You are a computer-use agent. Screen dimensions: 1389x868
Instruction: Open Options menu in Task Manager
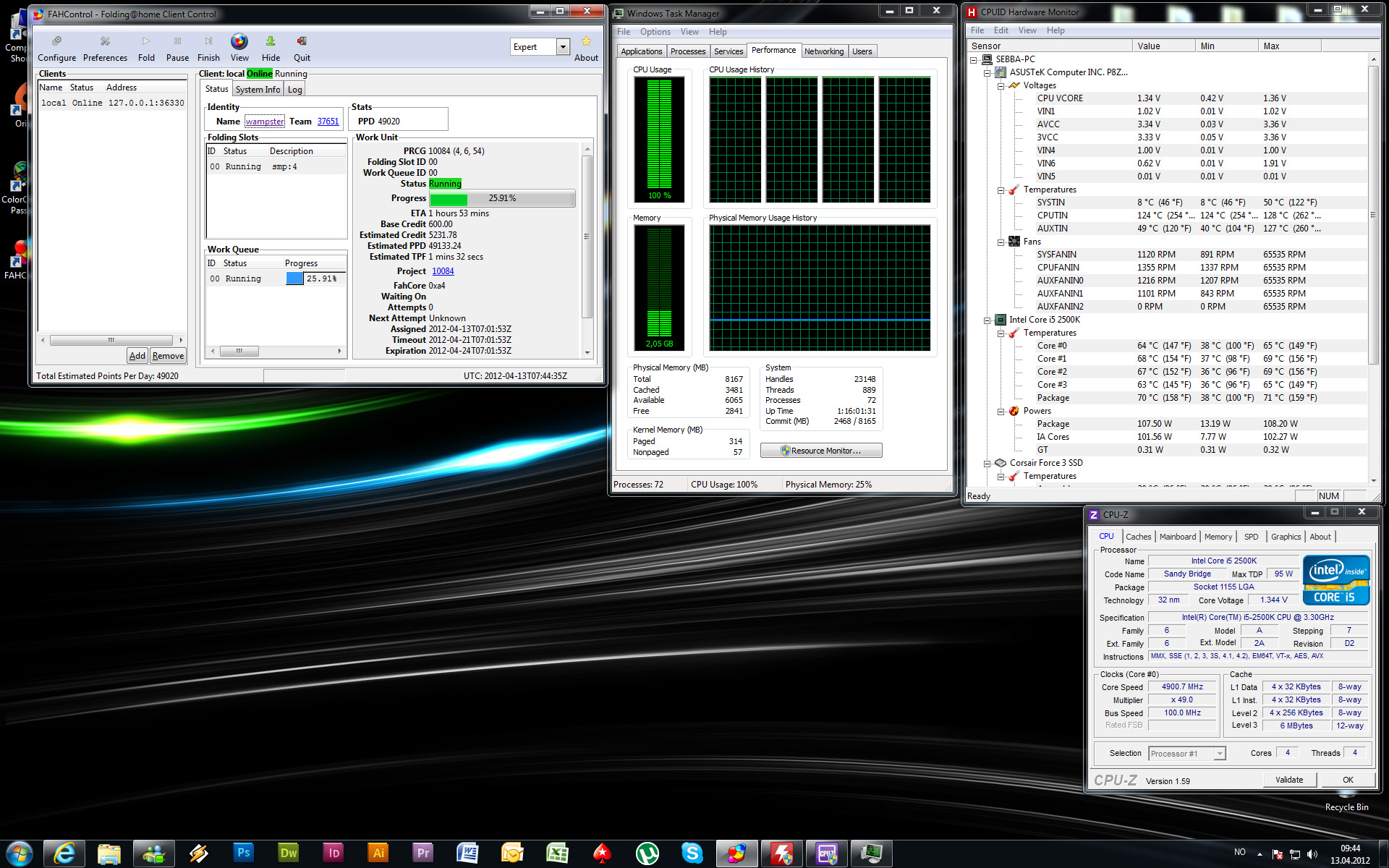[x=655, y=32]
